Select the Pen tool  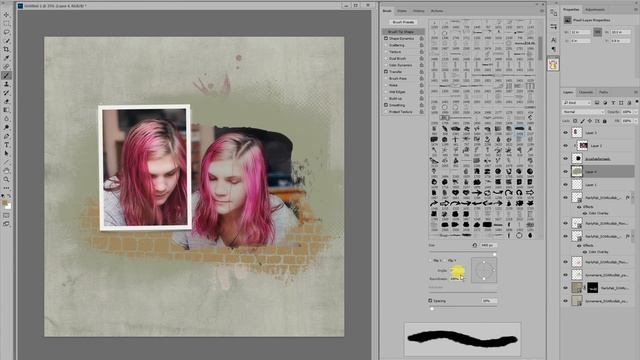[6, 136]
